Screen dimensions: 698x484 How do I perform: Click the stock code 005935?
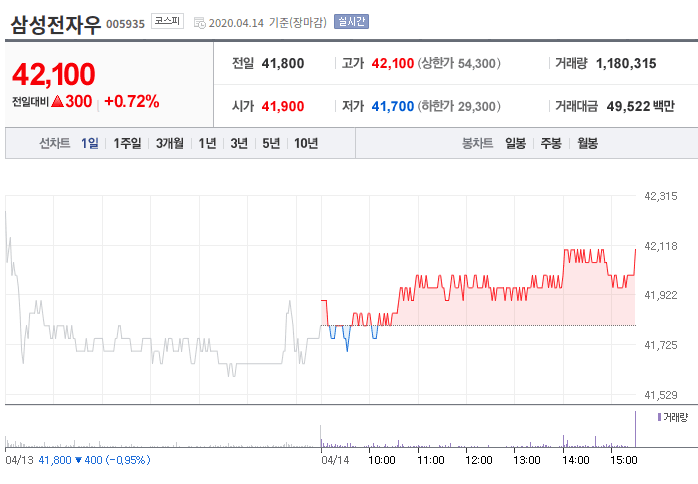tap(127, 23)
